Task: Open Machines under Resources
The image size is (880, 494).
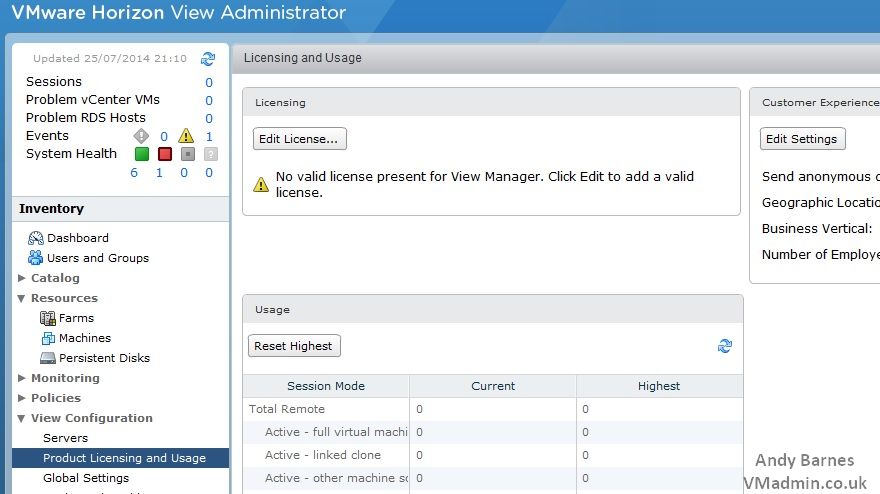Action: click(85, 338)
